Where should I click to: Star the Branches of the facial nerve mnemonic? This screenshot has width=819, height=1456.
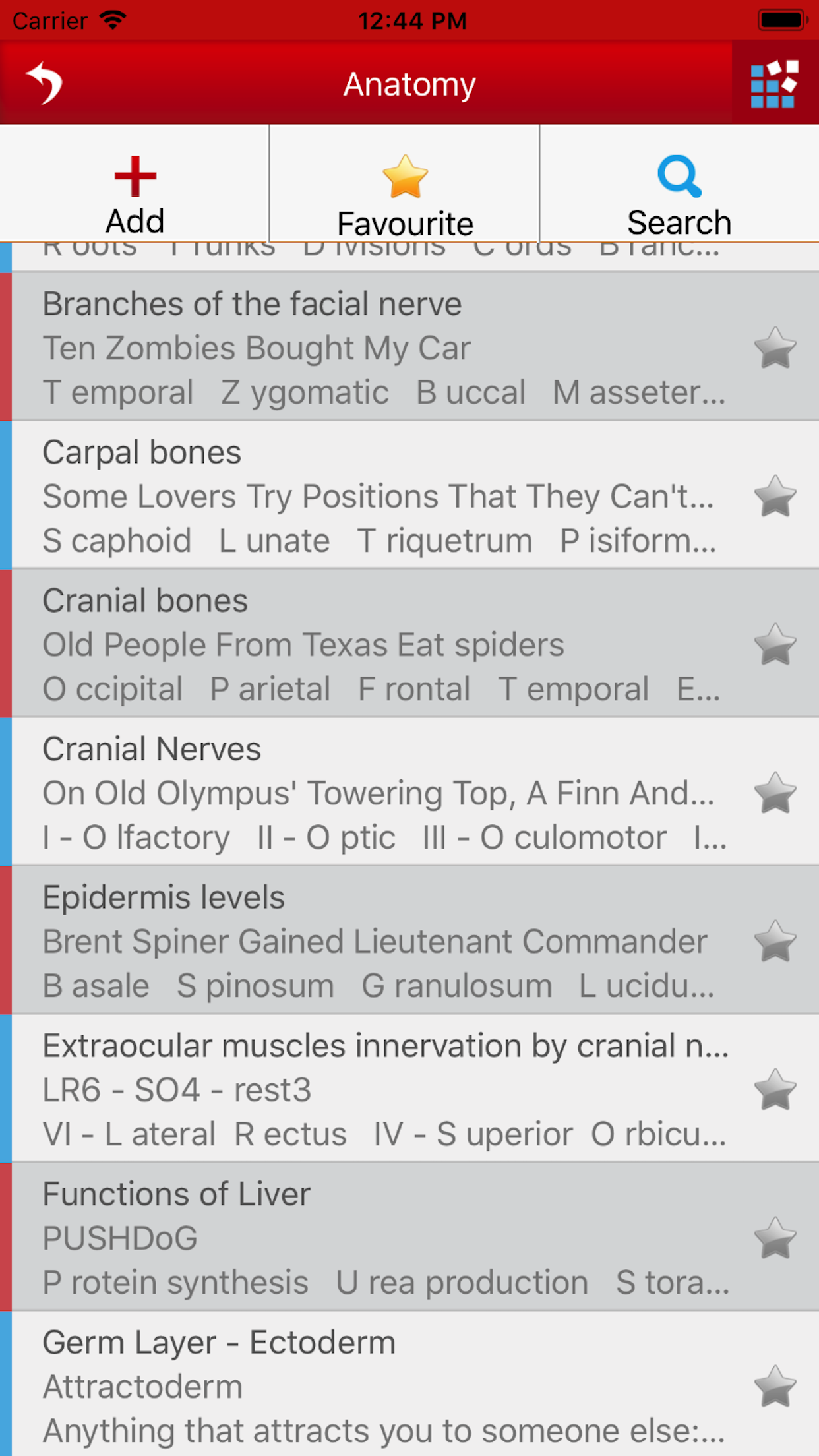[x=775, y=348]
